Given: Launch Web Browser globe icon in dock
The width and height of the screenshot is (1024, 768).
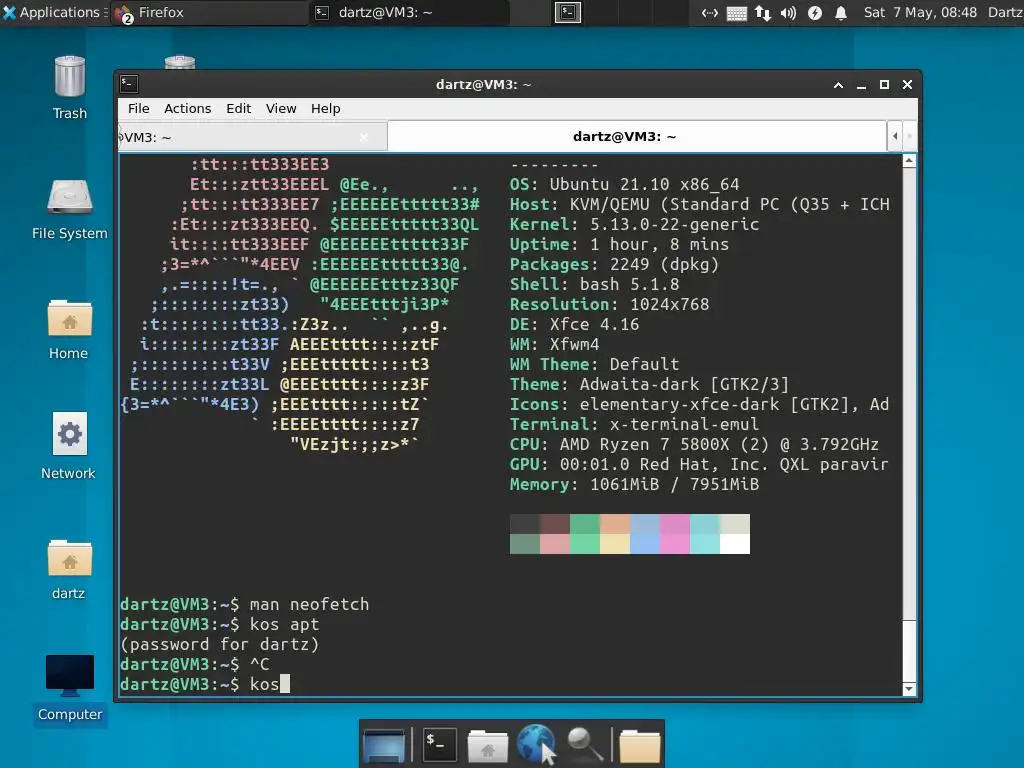Looking at the screenshot, I should (x=536, y=744).
